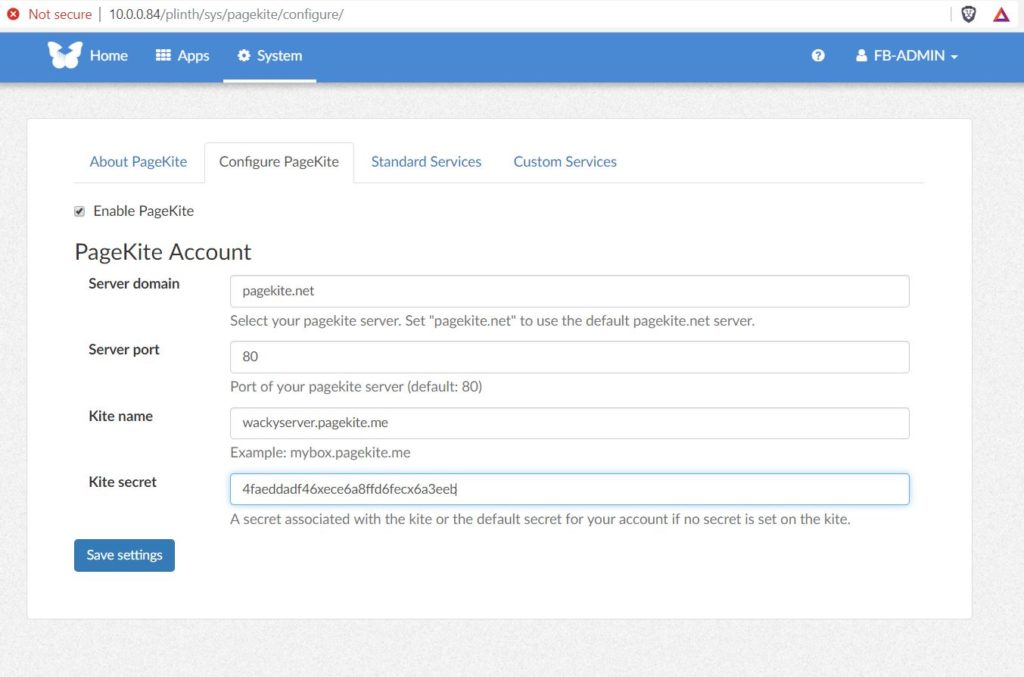Image resolution: width=1024 pixels, height=677 pixels.
Task: Click the Enable PageKite label text
Action: 144,211
